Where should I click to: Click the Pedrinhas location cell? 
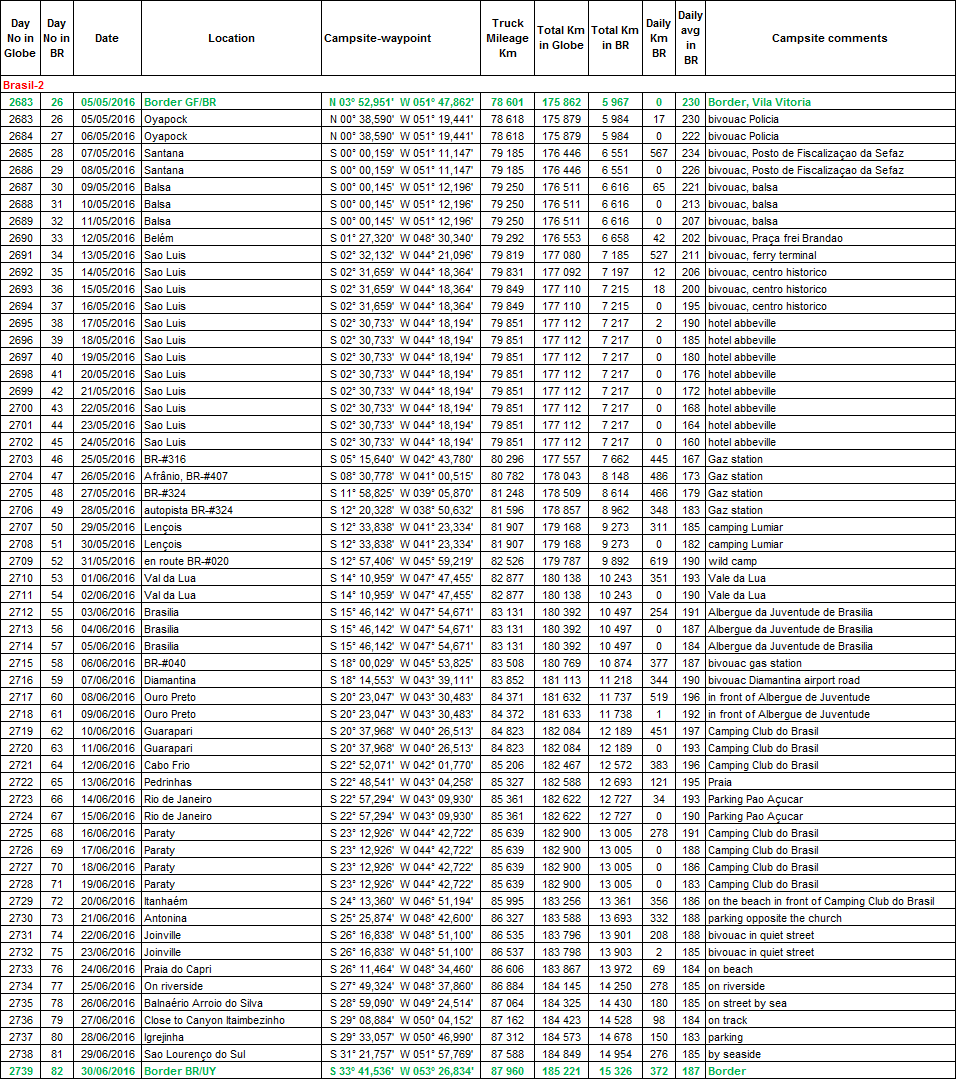point(168,782)
